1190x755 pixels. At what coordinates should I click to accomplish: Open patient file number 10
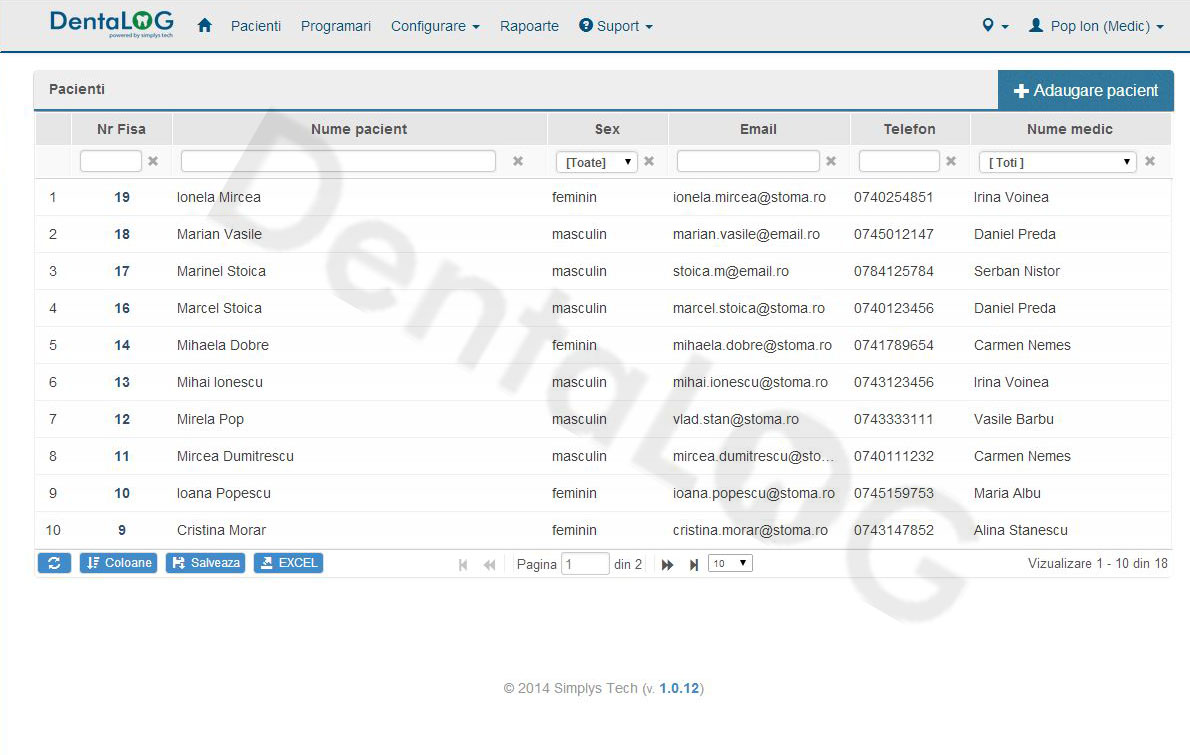pos(122,493)
